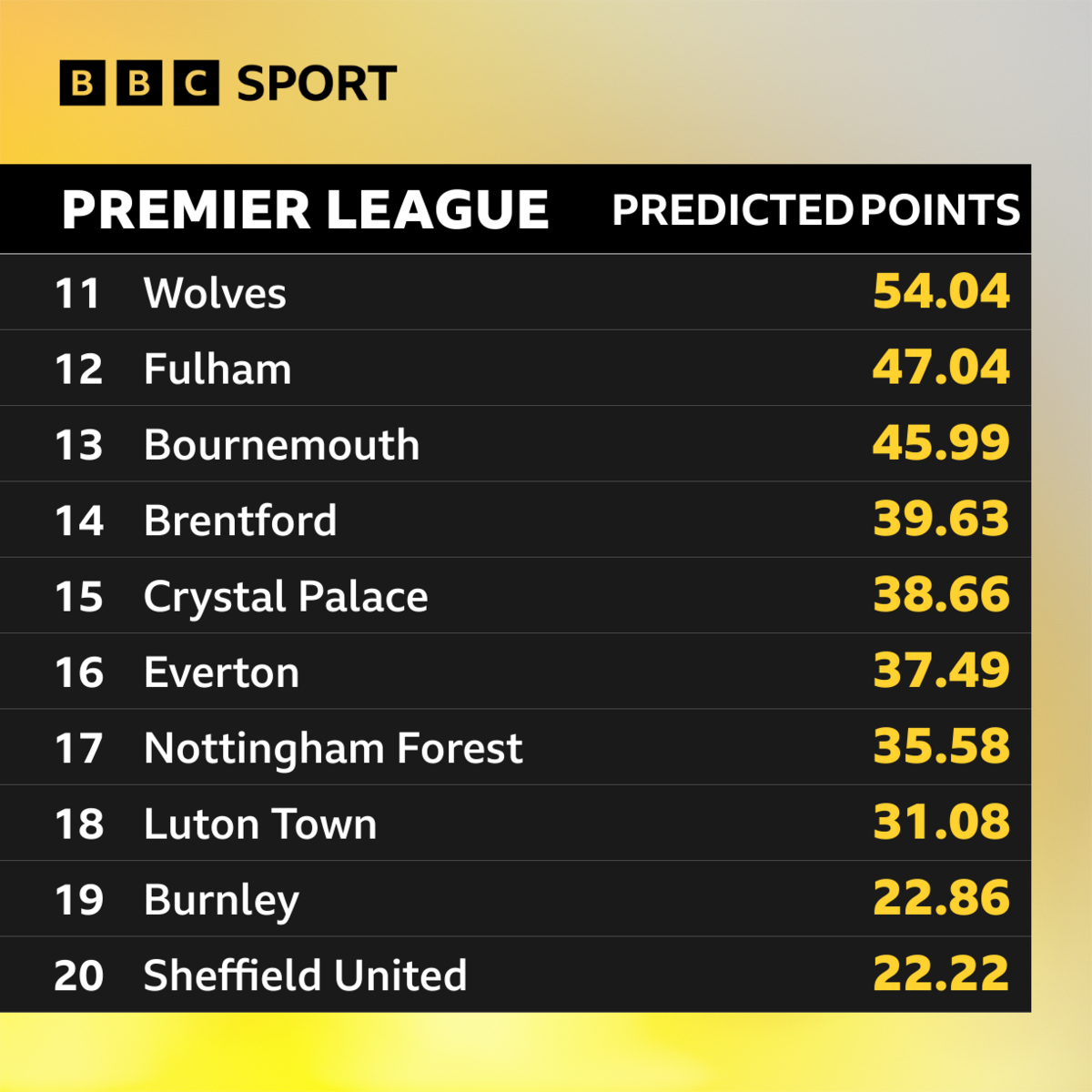Image resolution: width=1092 pixels, height=1092 pixels.
Task: Select the Premier League heading
Action: pos(306,210)
